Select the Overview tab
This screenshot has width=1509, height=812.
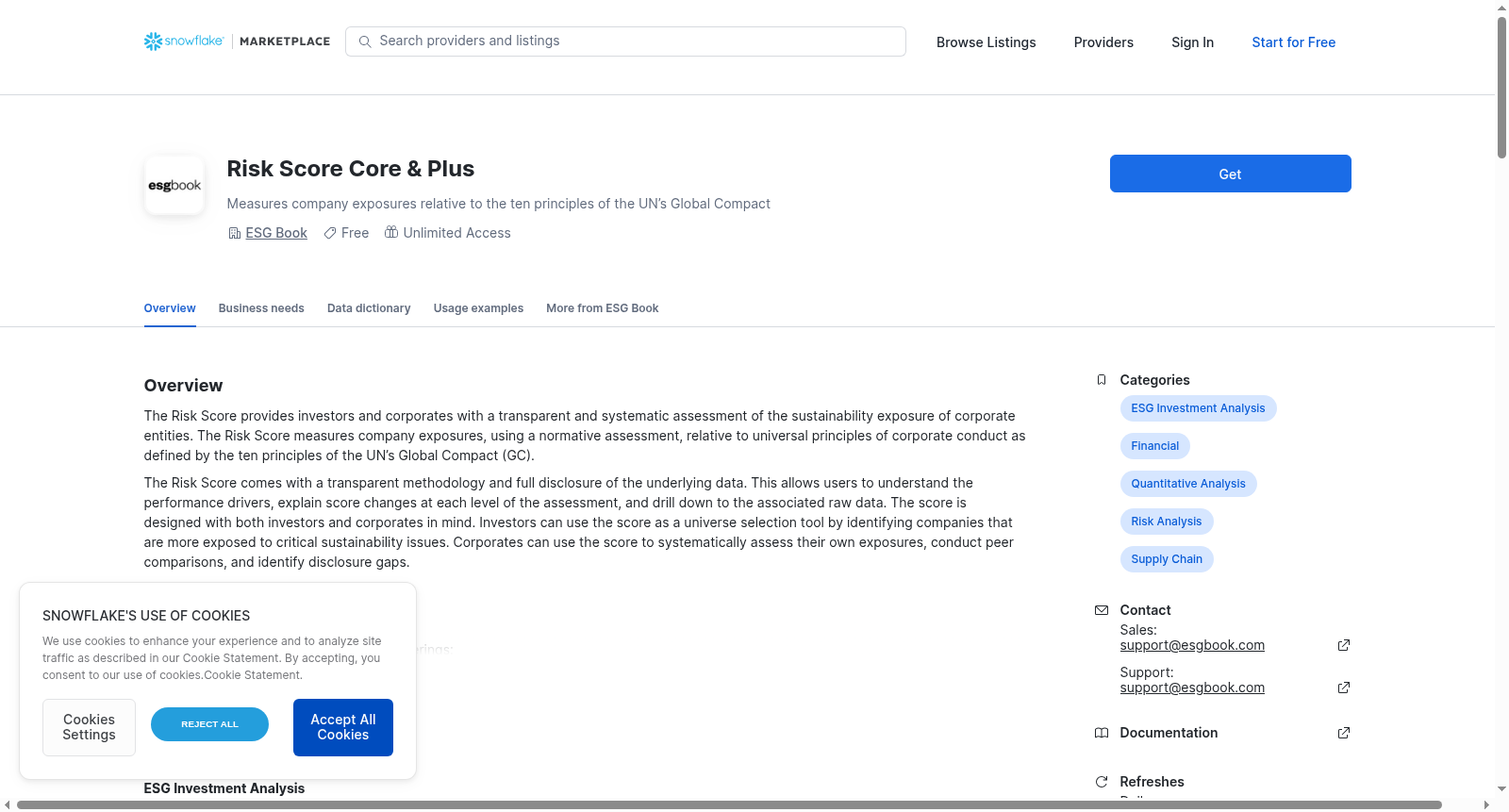tap(170, 308)
